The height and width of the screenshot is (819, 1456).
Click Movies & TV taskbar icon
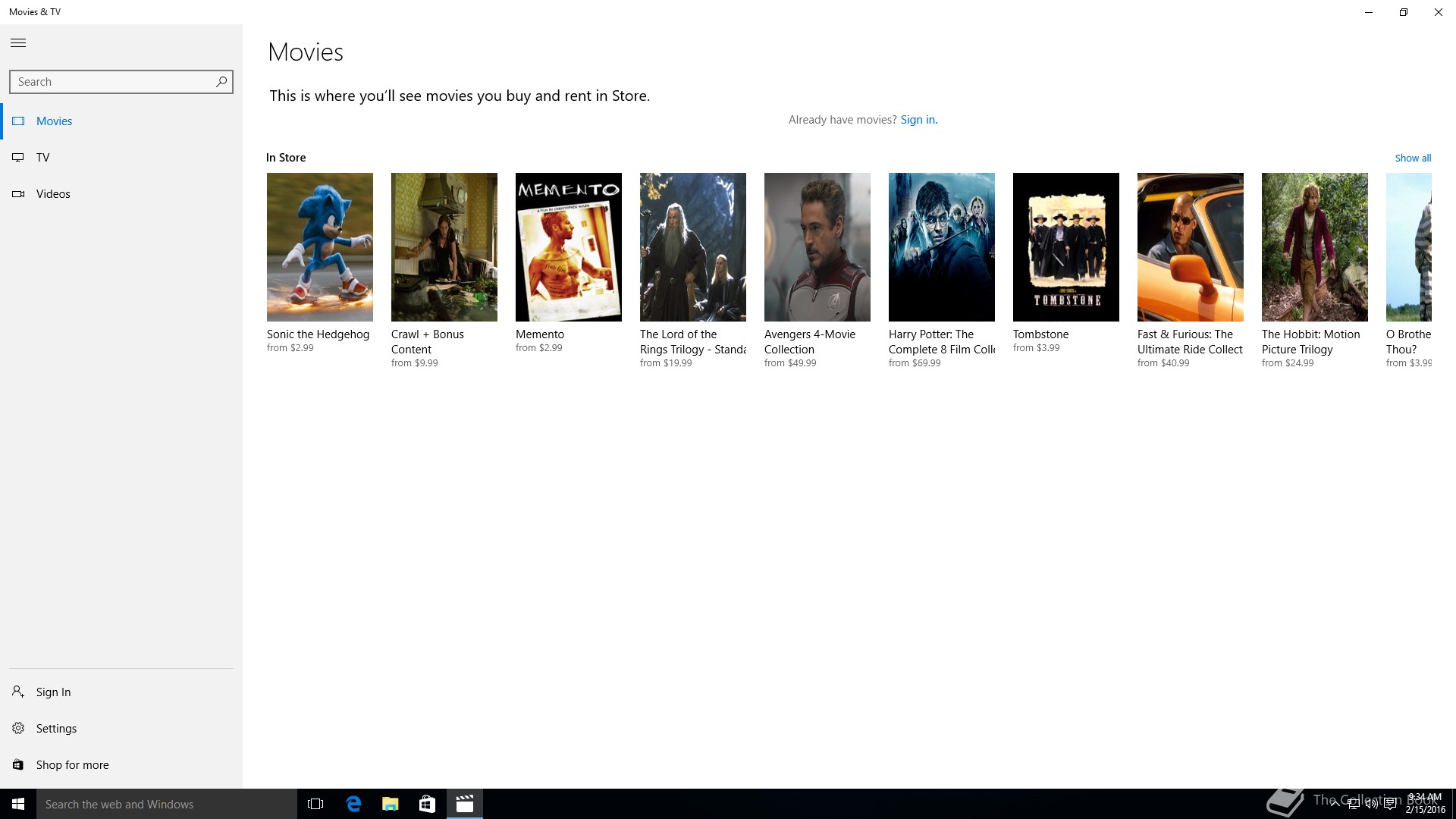tap(465, 804)
